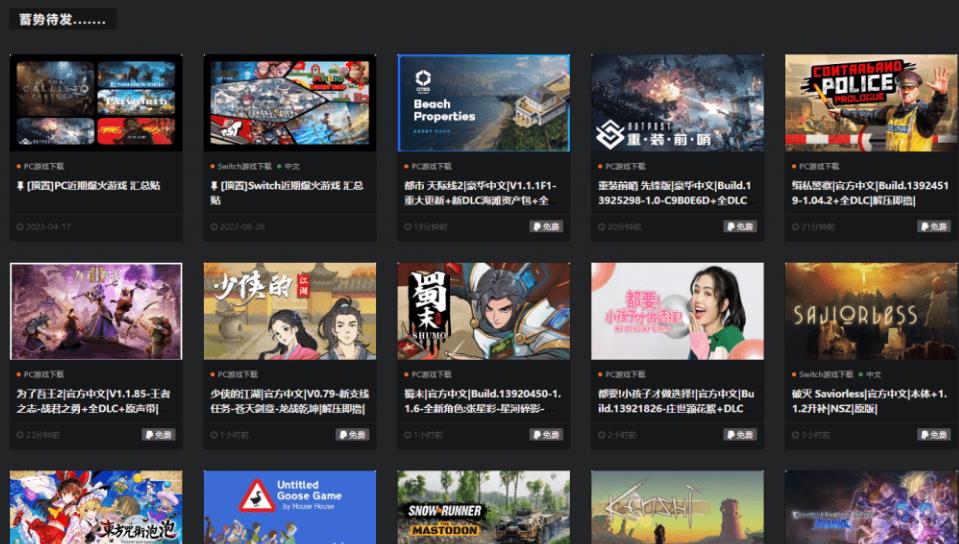The height and width of the screenshot is (544, 959).
Task: Open the Beach Properties cover image
Action: (484, 103)
